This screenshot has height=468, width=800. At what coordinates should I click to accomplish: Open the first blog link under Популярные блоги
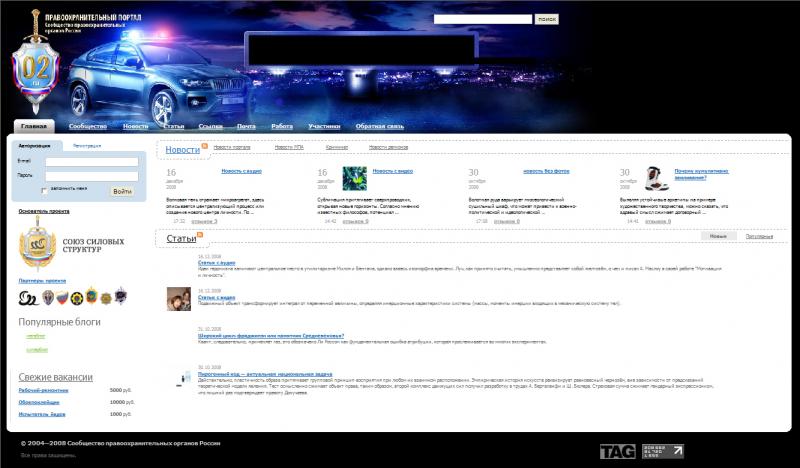[x=36, y=336]
